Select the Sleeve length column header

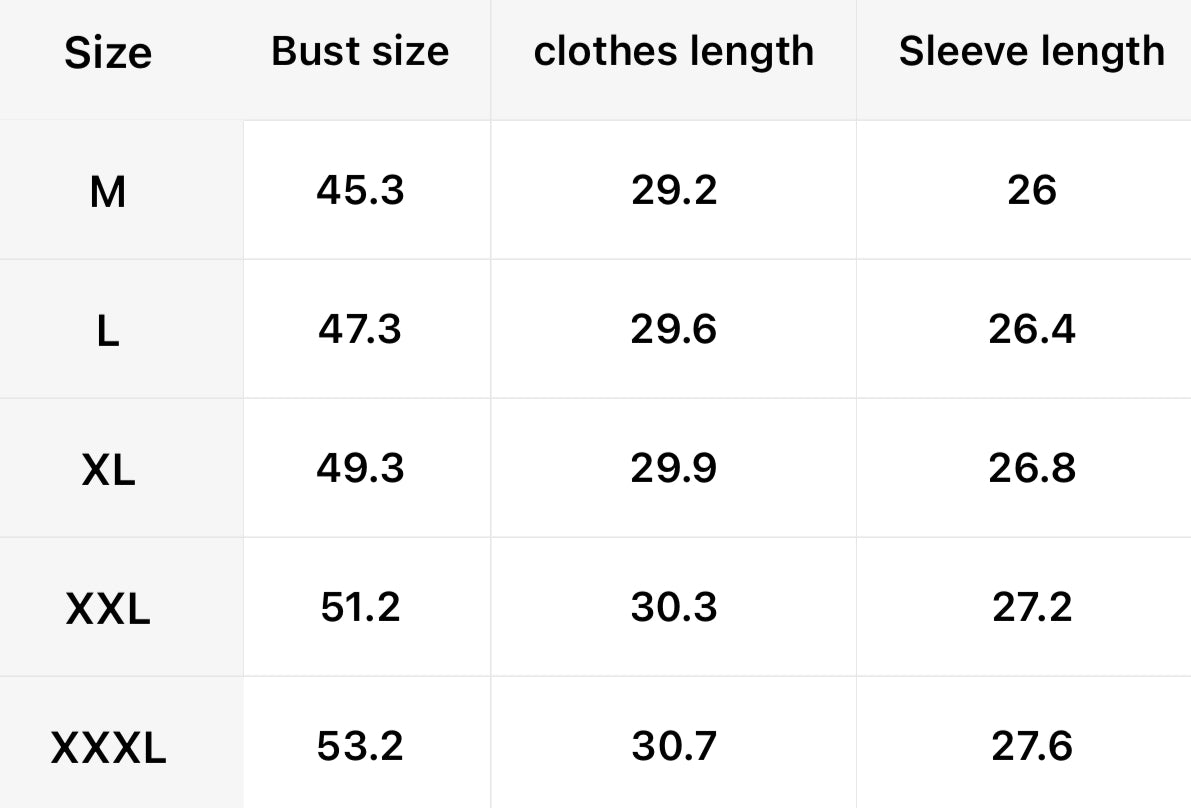coord(1031,52)
